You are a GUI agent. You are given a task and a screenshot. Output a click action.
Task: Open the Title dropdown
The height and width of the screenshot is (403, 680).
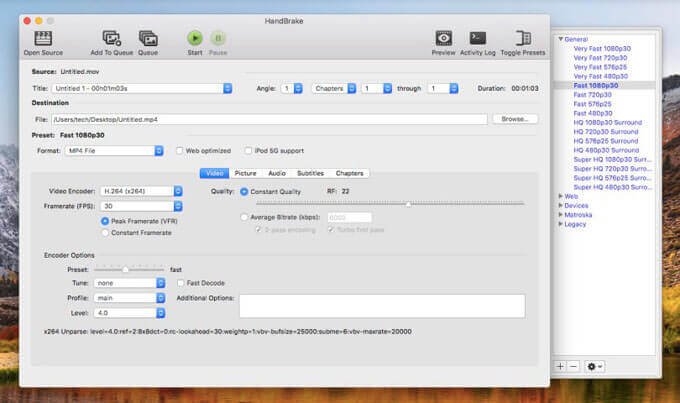pos(141,88)
